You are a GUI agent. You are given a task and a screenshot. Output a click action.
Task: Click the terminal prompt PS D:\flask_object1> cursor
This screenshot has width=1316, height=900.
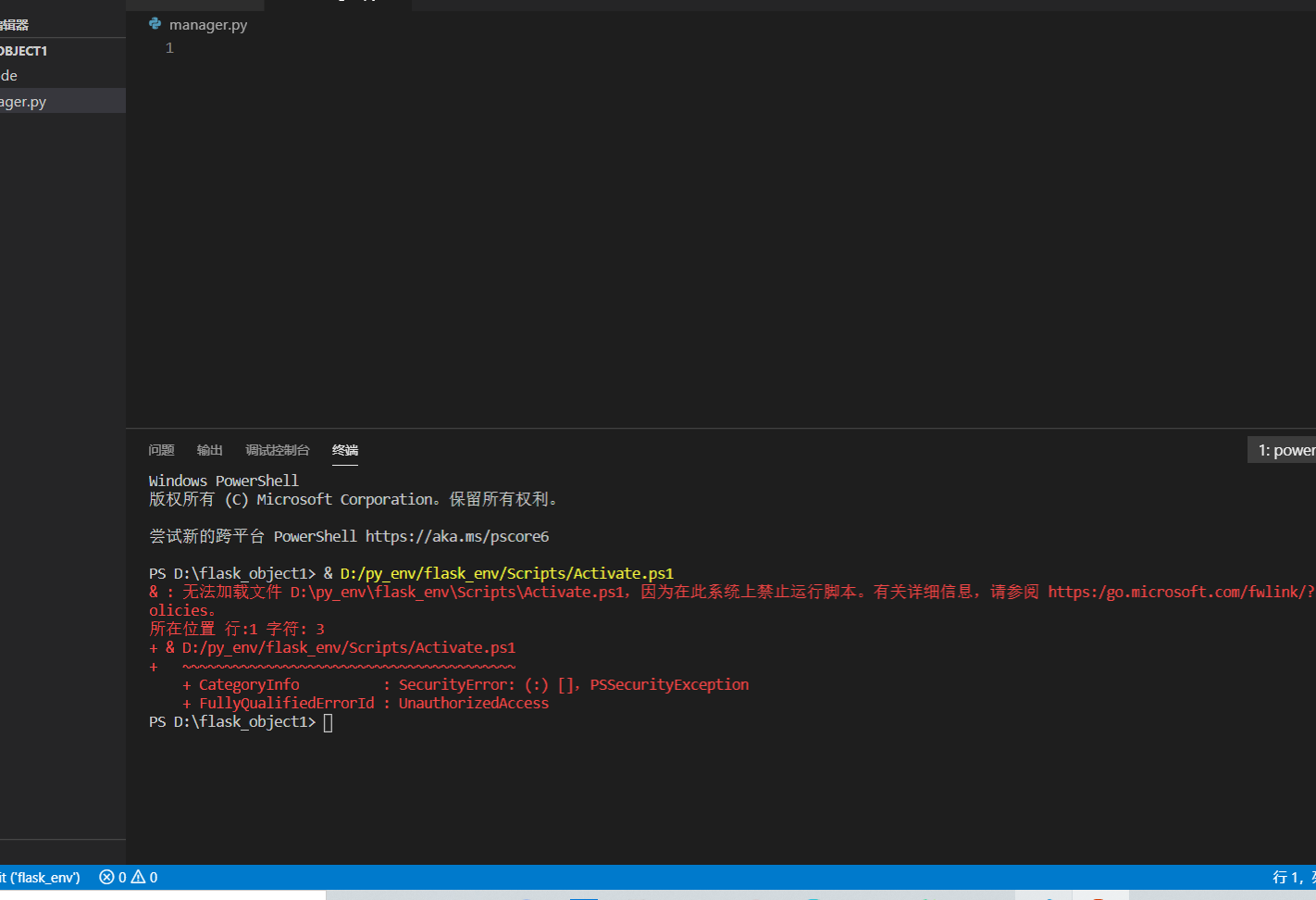(328, 722)
